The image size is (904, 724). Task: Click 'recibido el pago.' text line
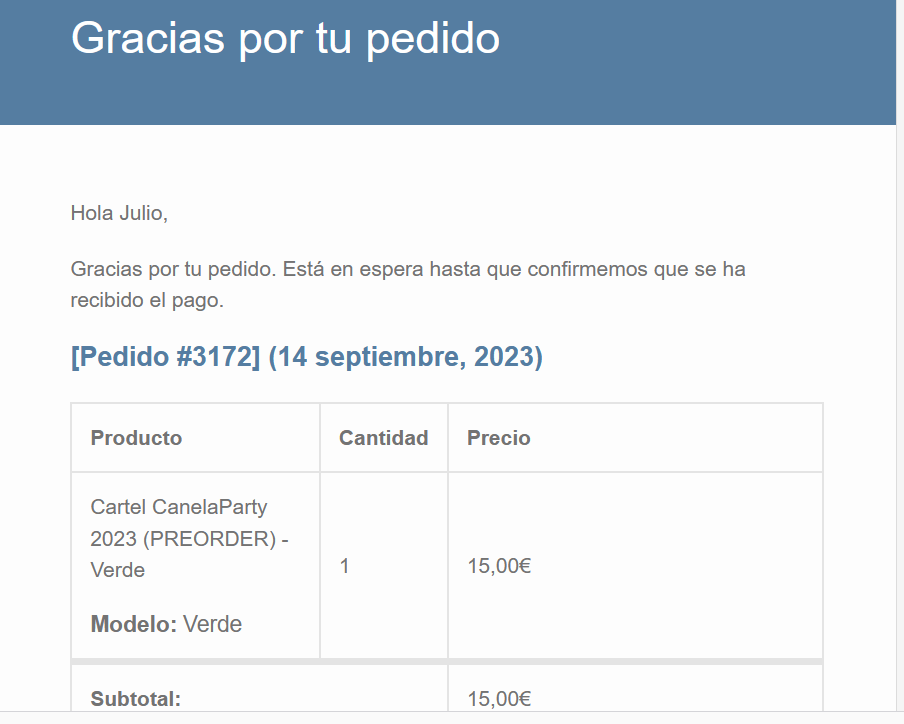(x=147, y=300)
